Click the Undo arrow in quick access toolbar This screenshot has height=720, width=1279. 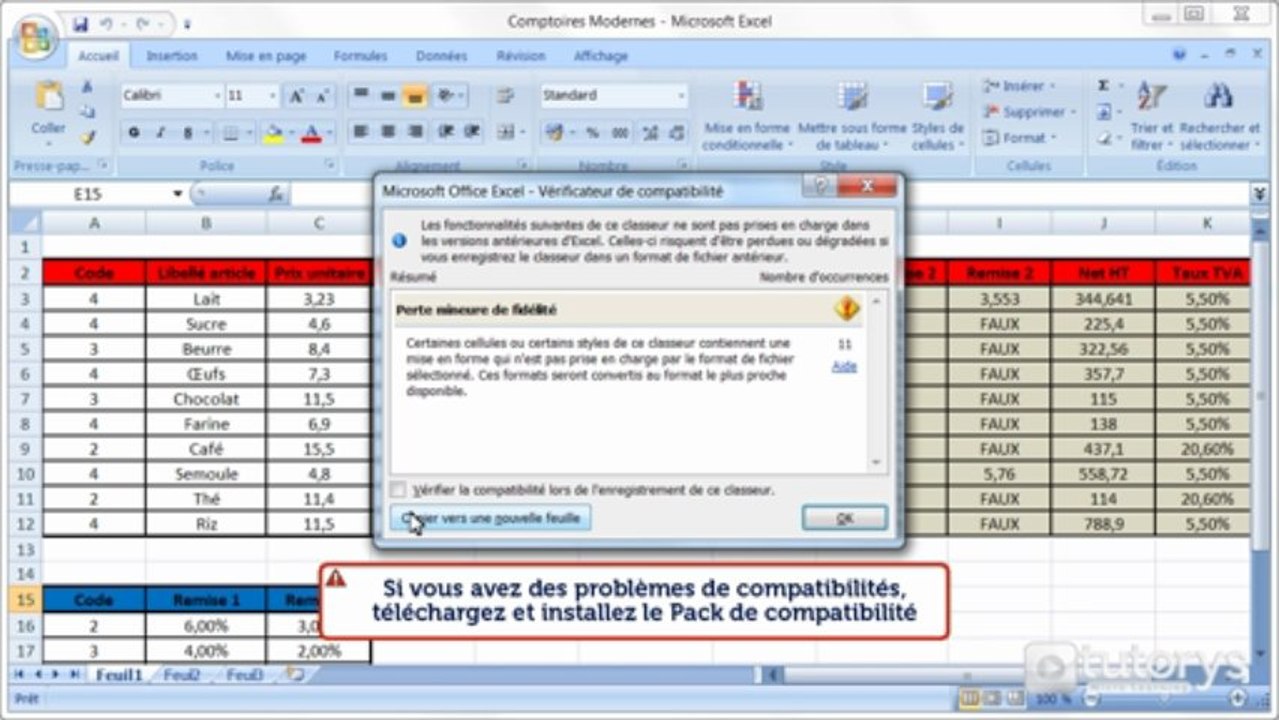(105, 23)
